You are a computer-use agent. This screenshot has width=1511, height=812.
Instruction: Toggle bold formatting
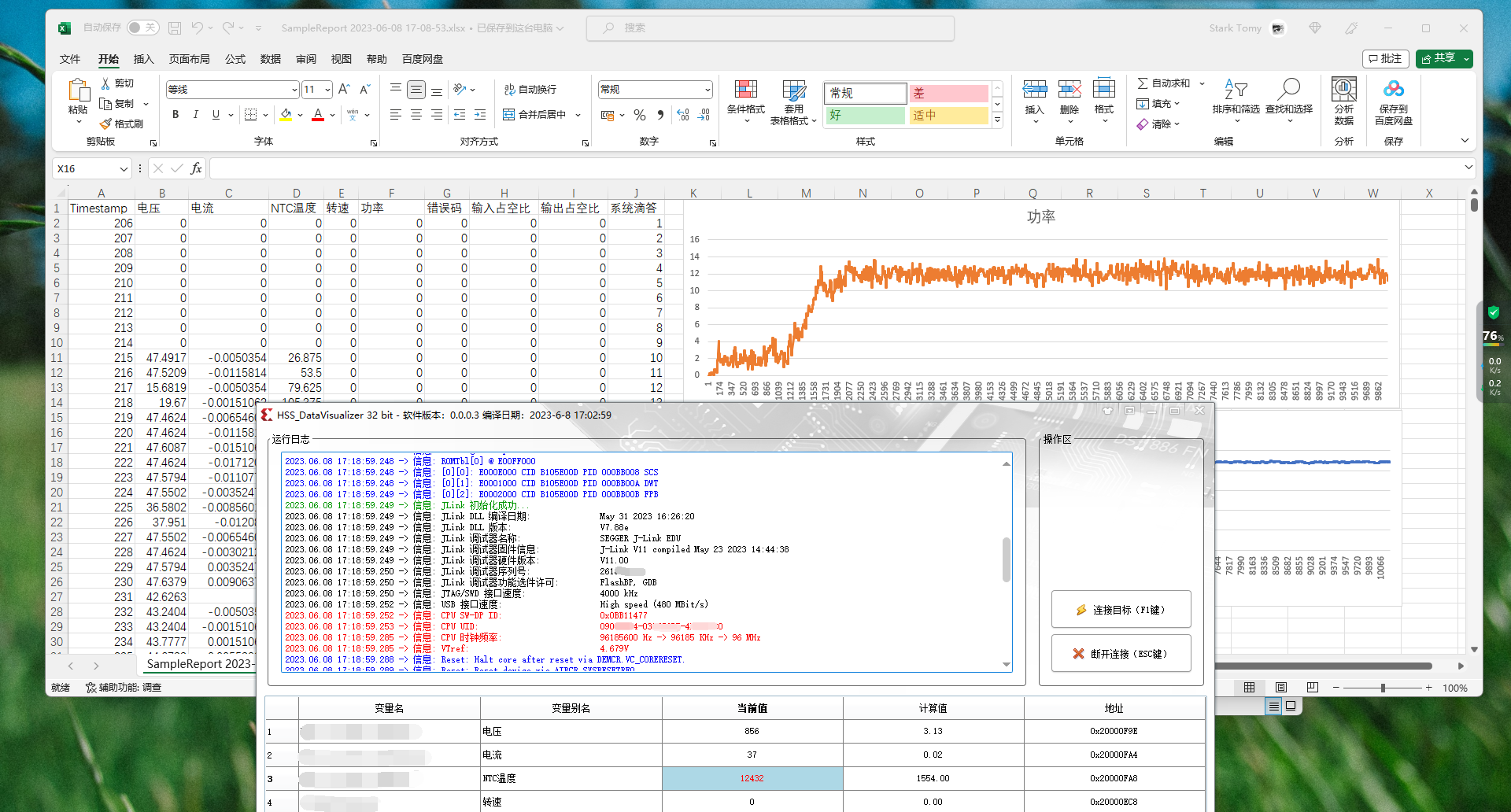click(175, 115)
